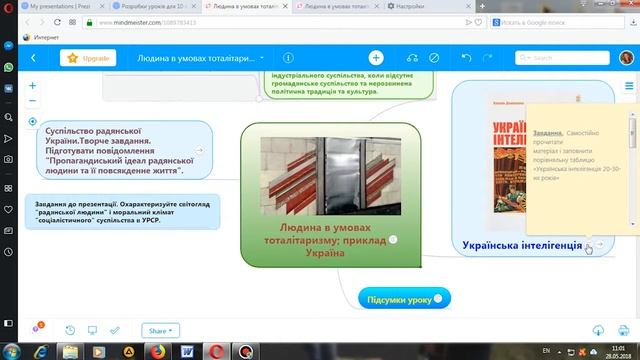Click the connection tool icon
The image size is (640, 360).
pyautogui.click(x=412, y=58)
